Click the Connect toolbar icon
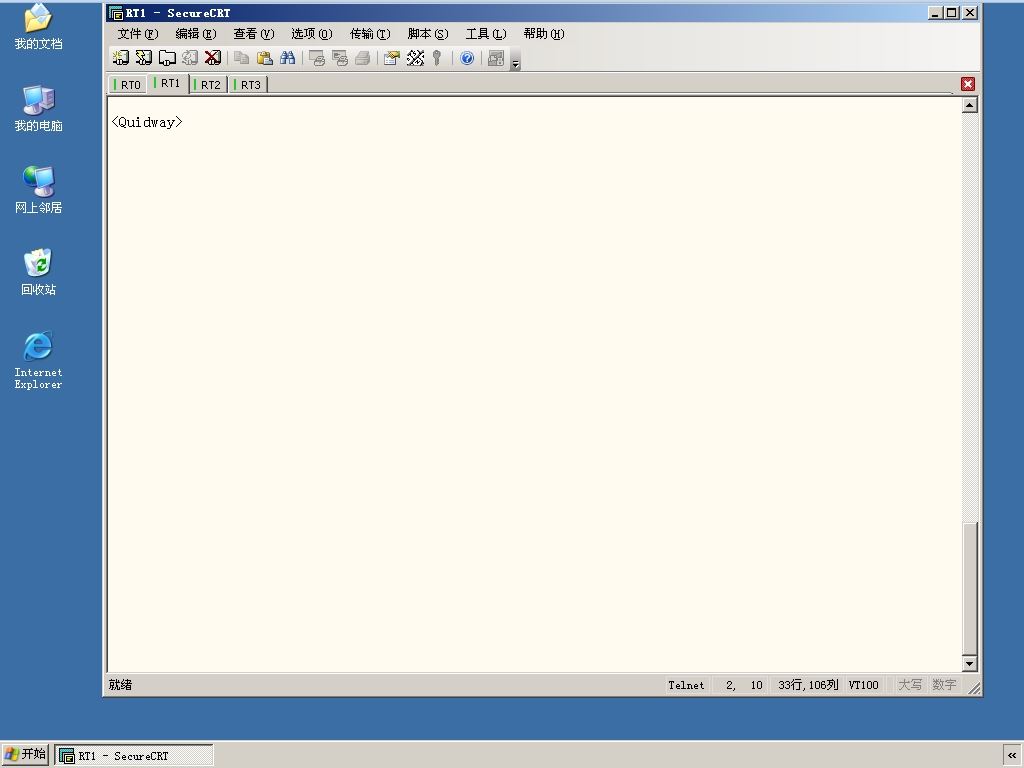This screenshot has height=768, width=1024. coord(120,58)
